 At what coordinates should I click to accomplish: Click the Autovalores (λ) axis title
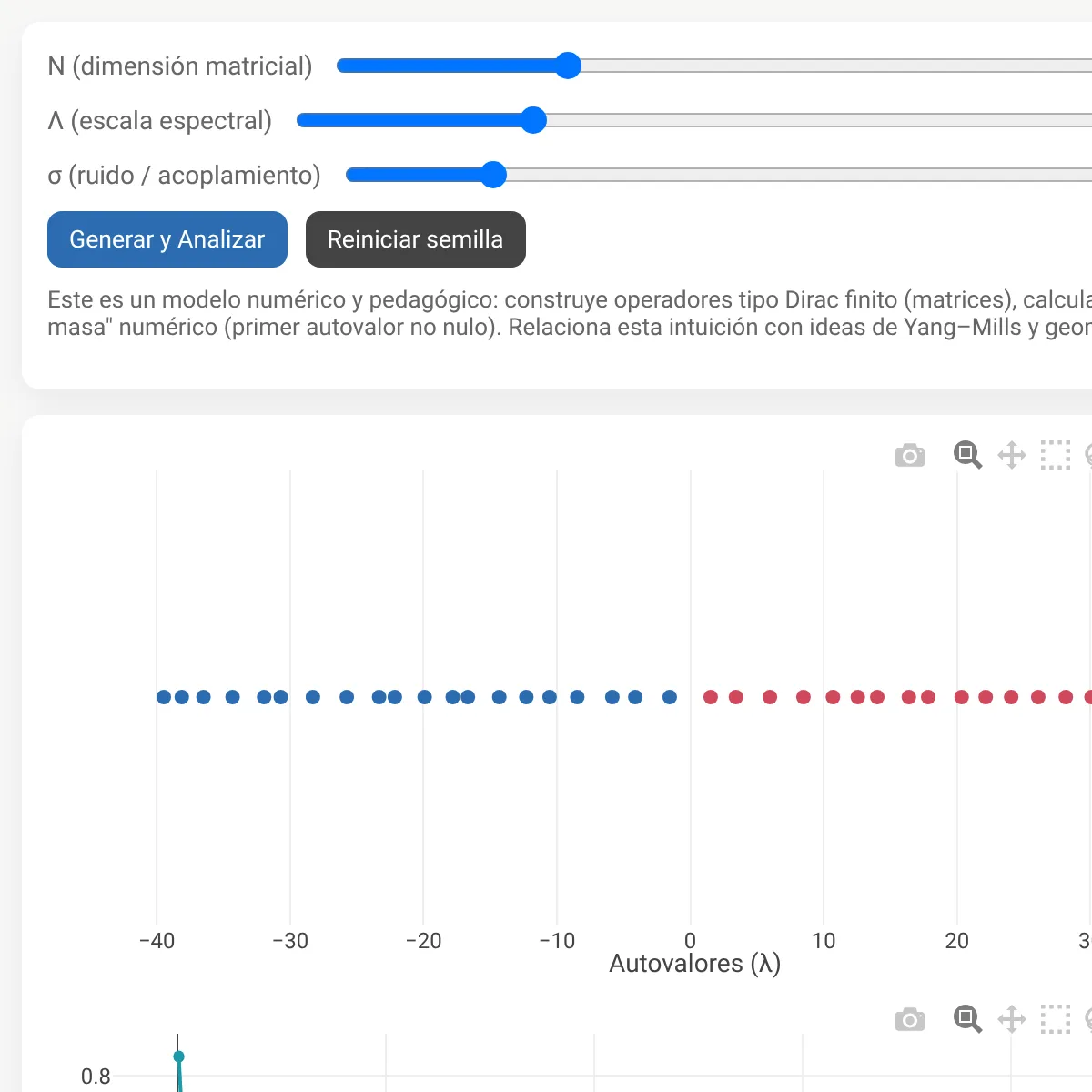tap(695, 964)
